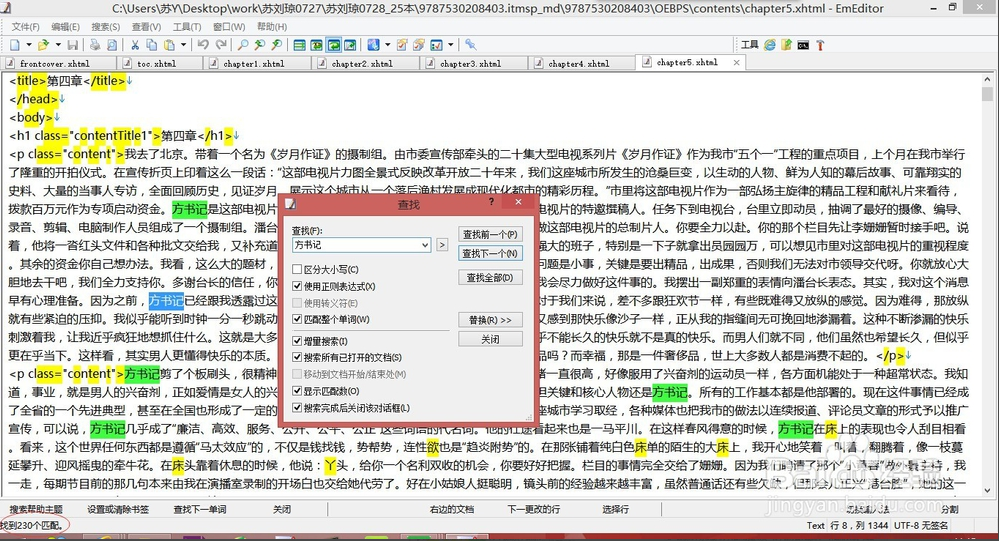Image resolution: width=999 pixels, height=541 pixels.
Task: Open the 帮助(H) menu
Action: (272, 27)
